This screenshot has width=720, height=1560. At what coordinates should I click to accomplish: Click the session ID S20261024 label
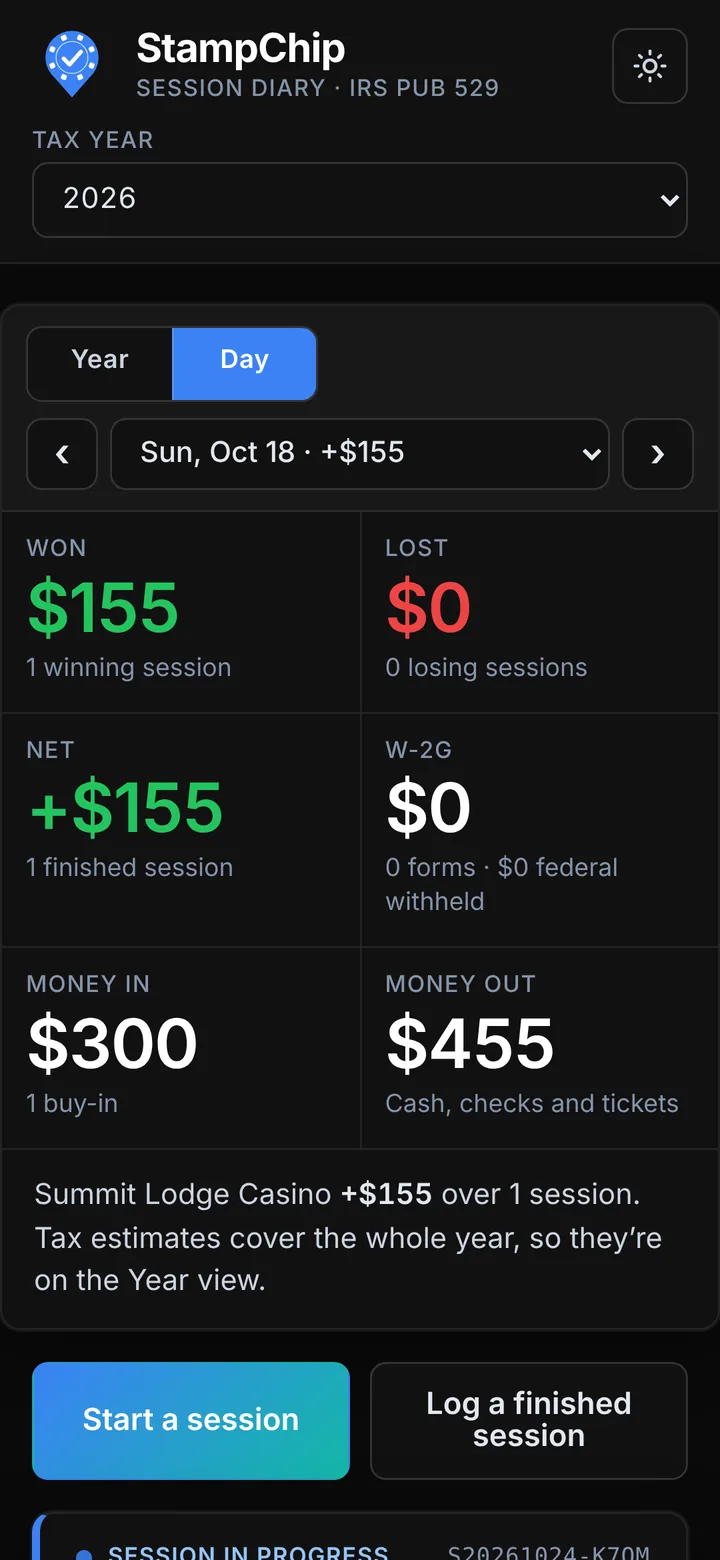[x=548, y=1553]
